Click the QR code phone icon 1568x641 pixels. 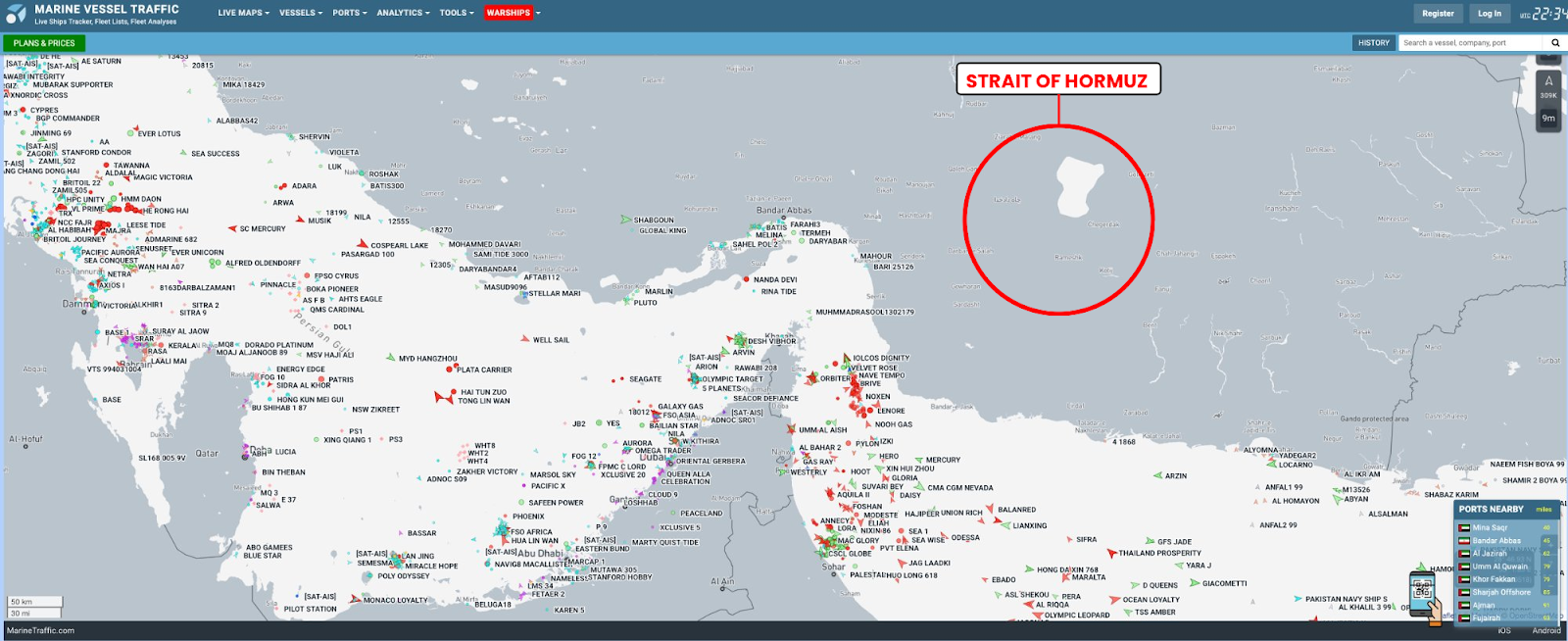point(1422,591)
